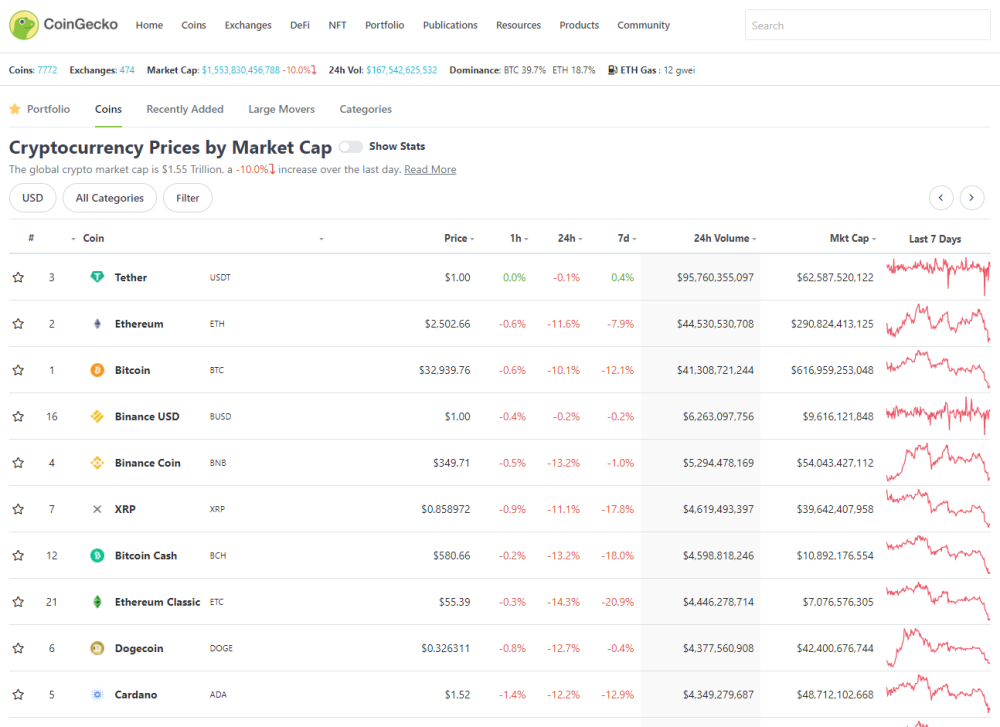The image size is (1000, 727).
Task: Click the ETH Gas pump icon
Action: tap(612, 70)
